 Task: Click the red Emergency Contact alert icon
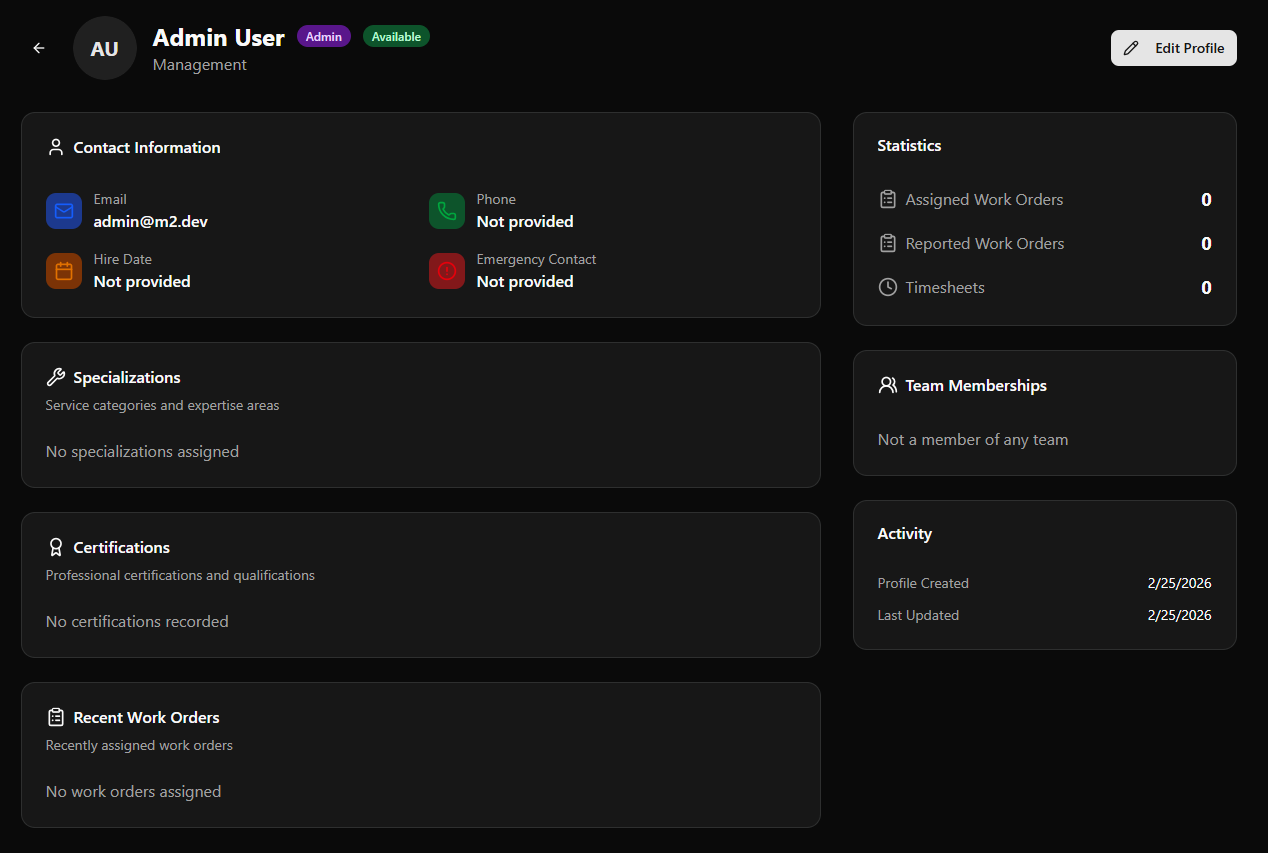[x=447, y=271]
